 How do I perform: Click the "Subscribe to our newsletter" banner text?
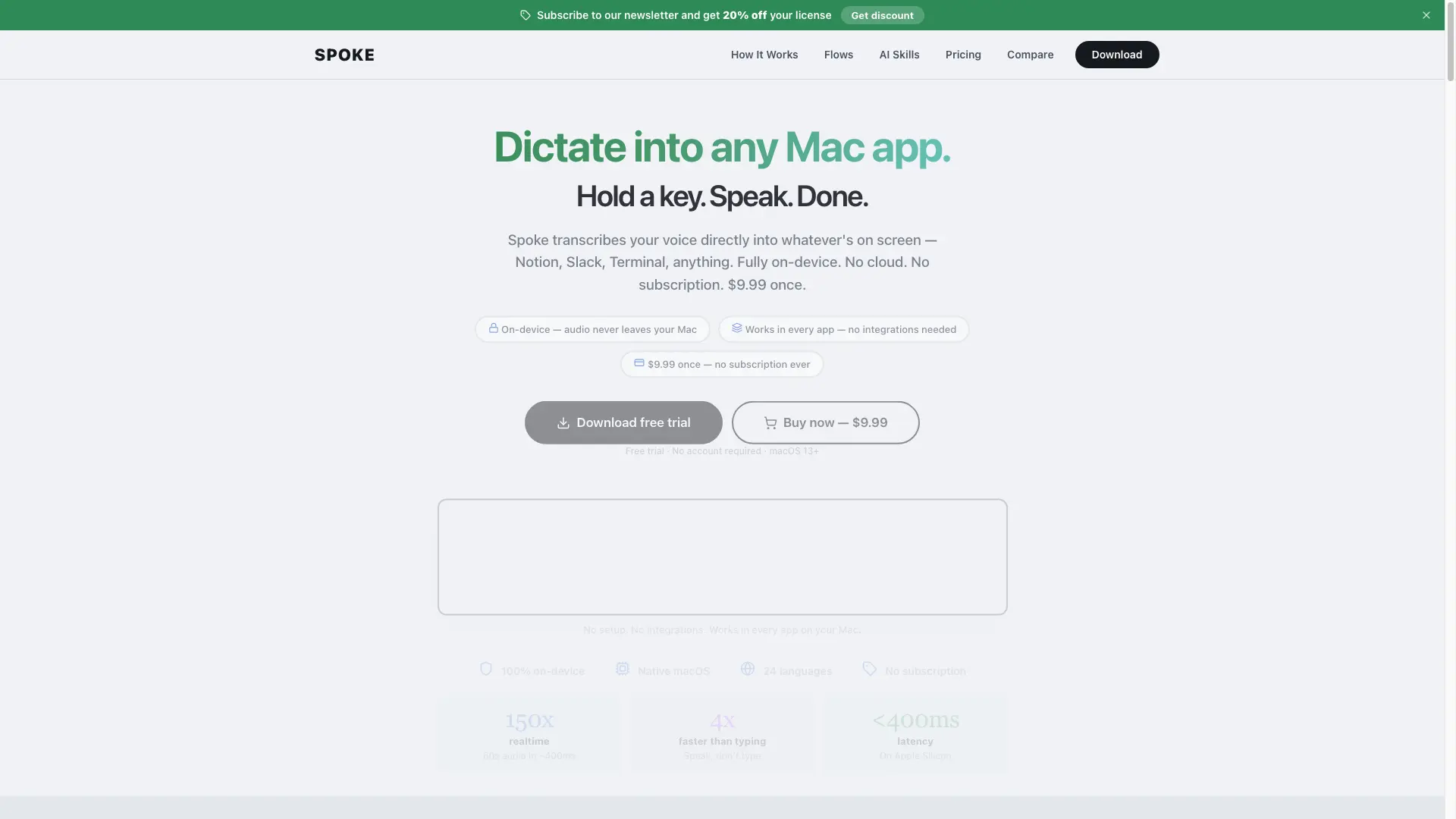click(684, 15)
